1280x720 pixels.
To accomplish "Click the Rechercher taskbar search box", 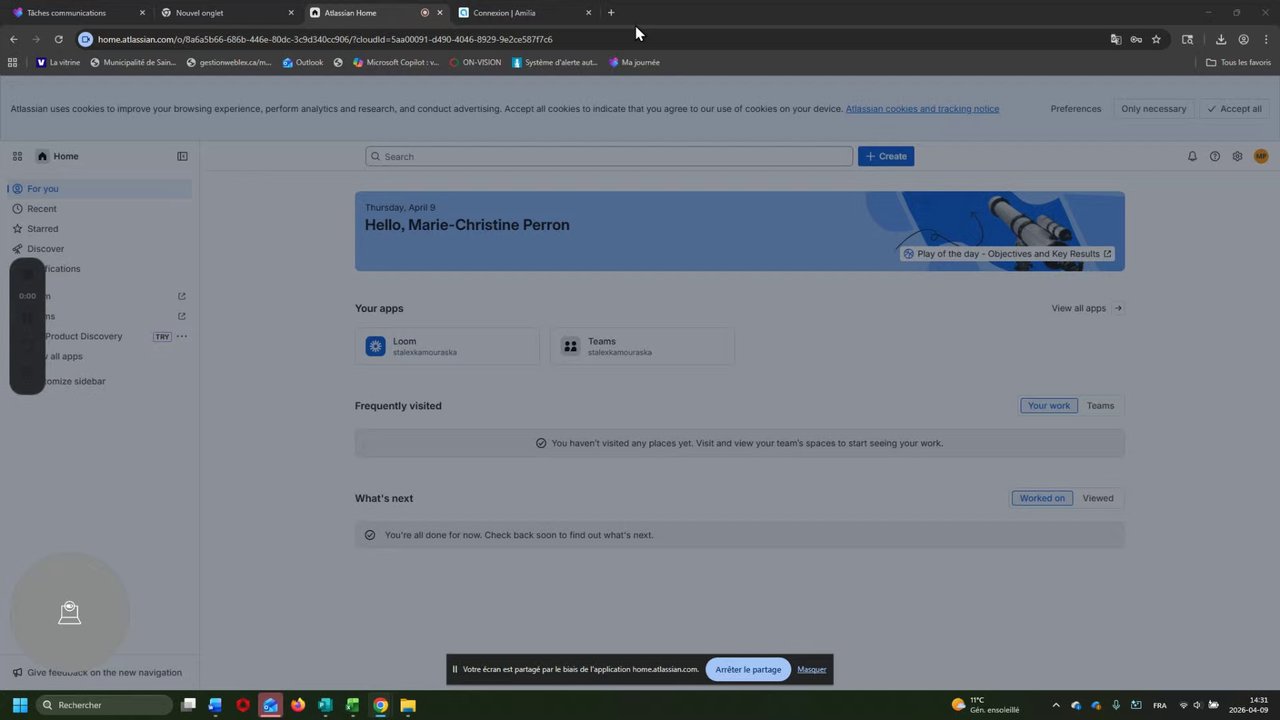I will [105, 705].
